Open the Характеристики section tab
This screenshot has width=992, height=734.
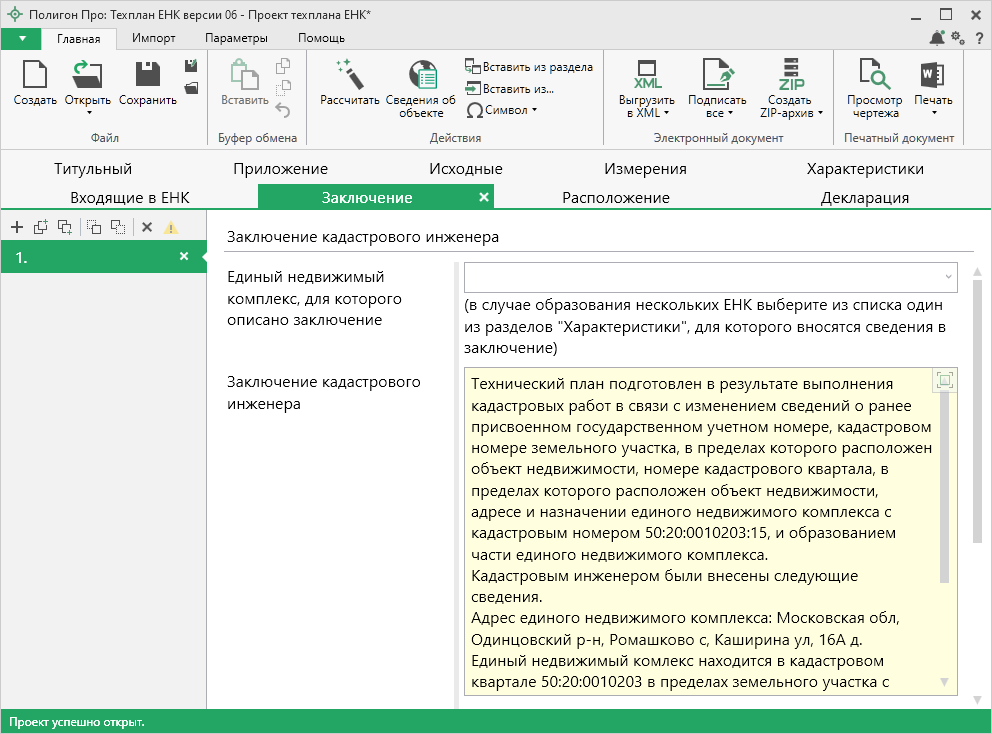coord(864,169)
